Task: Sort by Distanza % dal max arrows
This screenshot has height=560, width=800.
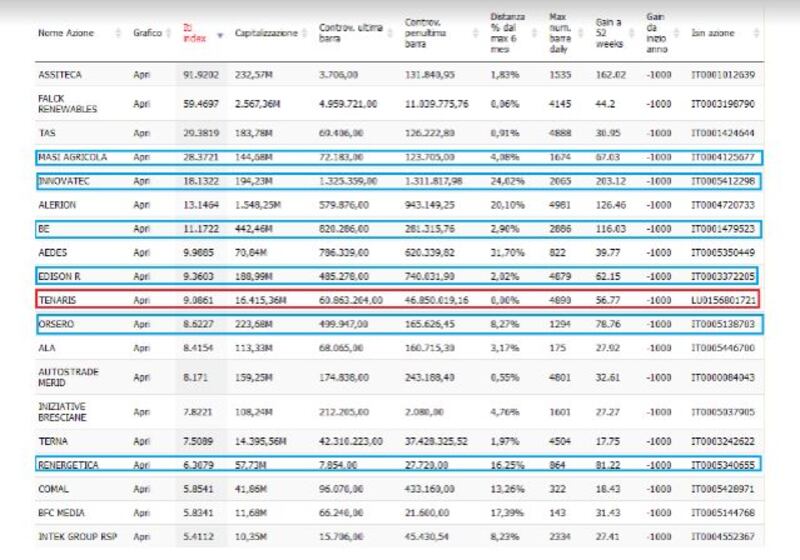Action: [534, 33]
